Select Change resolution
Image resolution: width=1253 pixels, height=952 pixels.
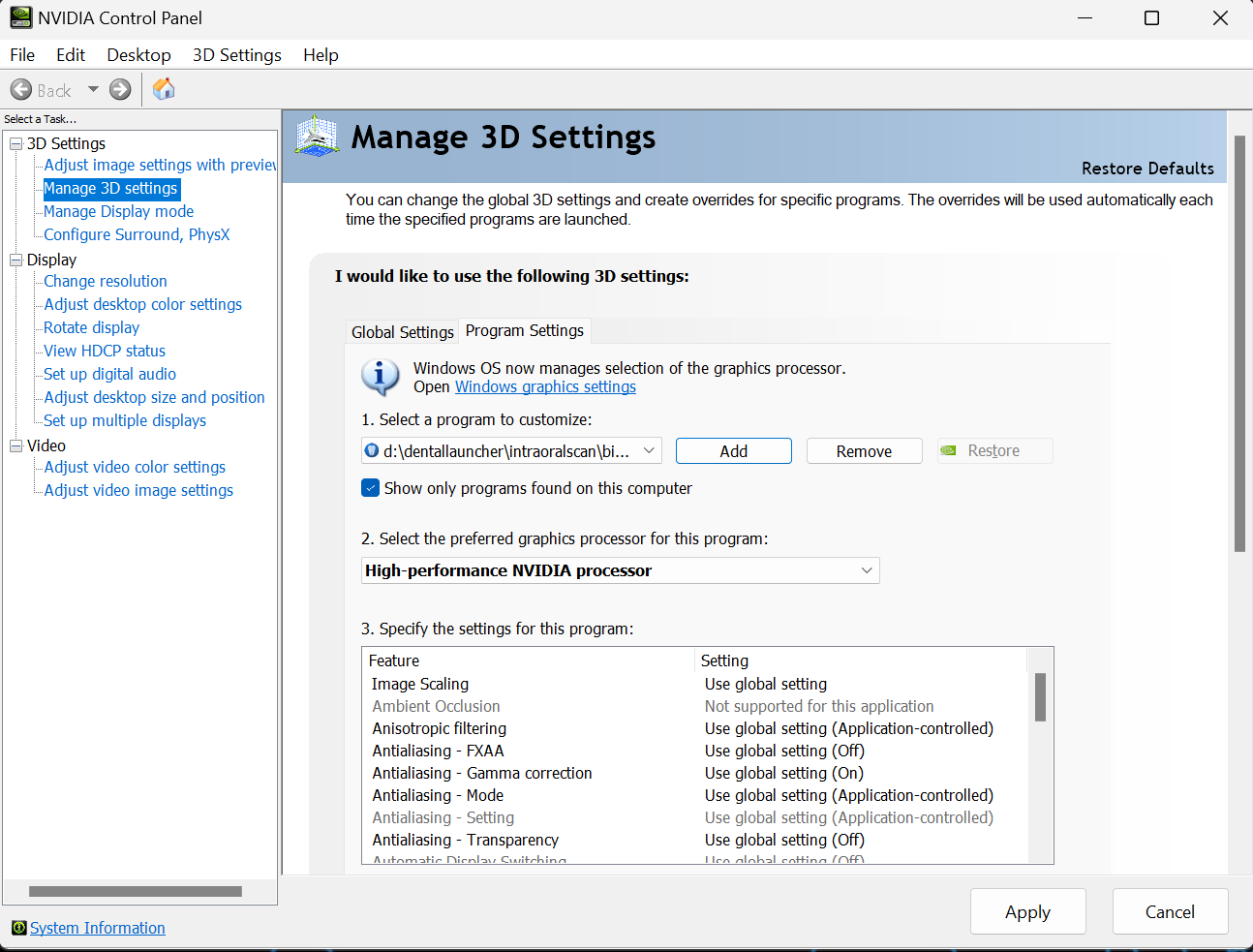click(106, 281)
